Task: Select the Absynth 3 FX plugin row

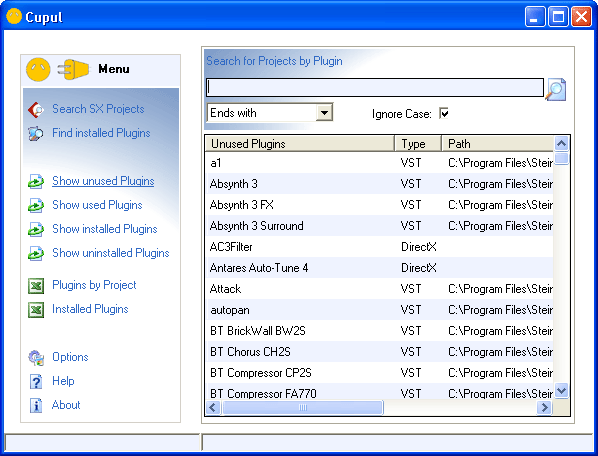Action: pyautogui.click(x=379, y=205)
